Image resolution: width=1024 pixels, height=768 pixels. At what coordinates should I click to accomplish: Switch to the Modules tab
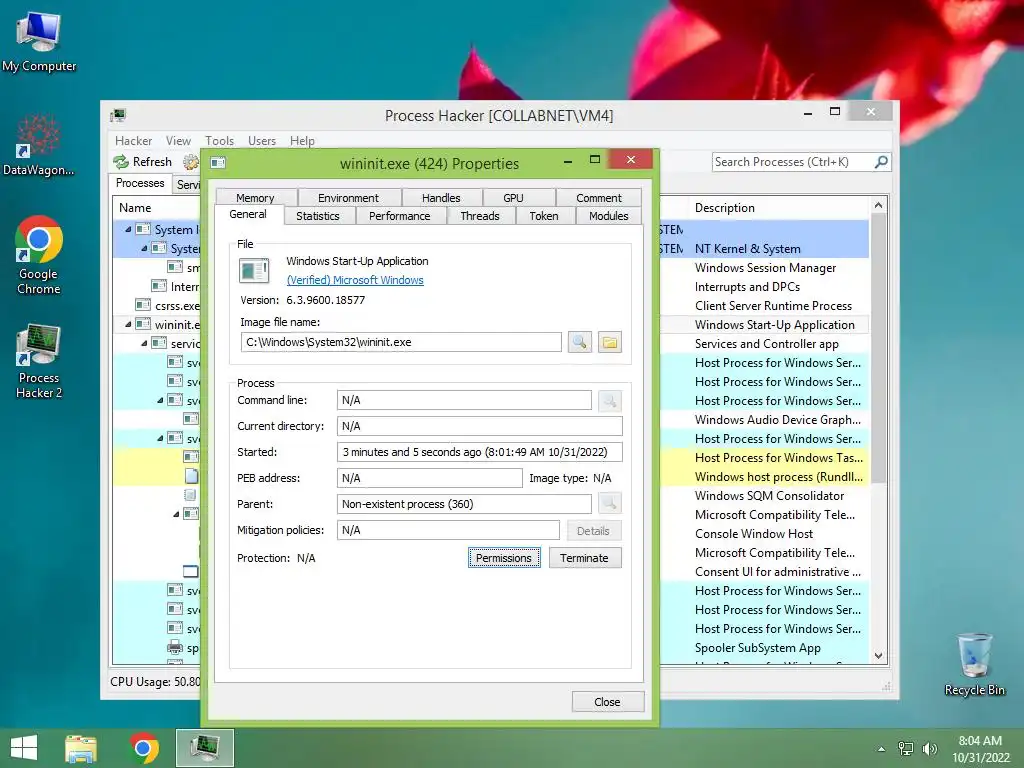tap(609, 216)
